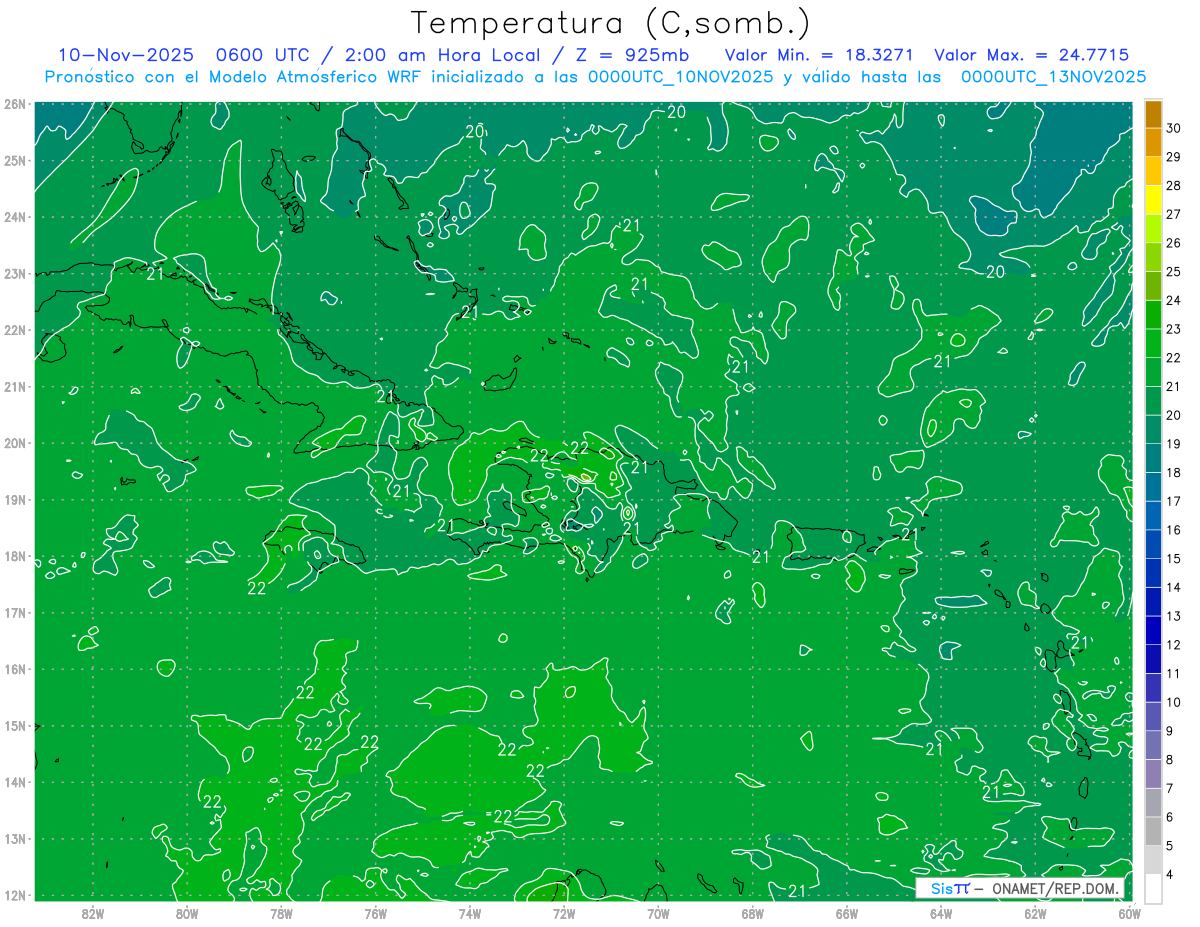
Task: Click the valid-until time '0000UTC_13NOV2025'
Action: coord(1053,76)
